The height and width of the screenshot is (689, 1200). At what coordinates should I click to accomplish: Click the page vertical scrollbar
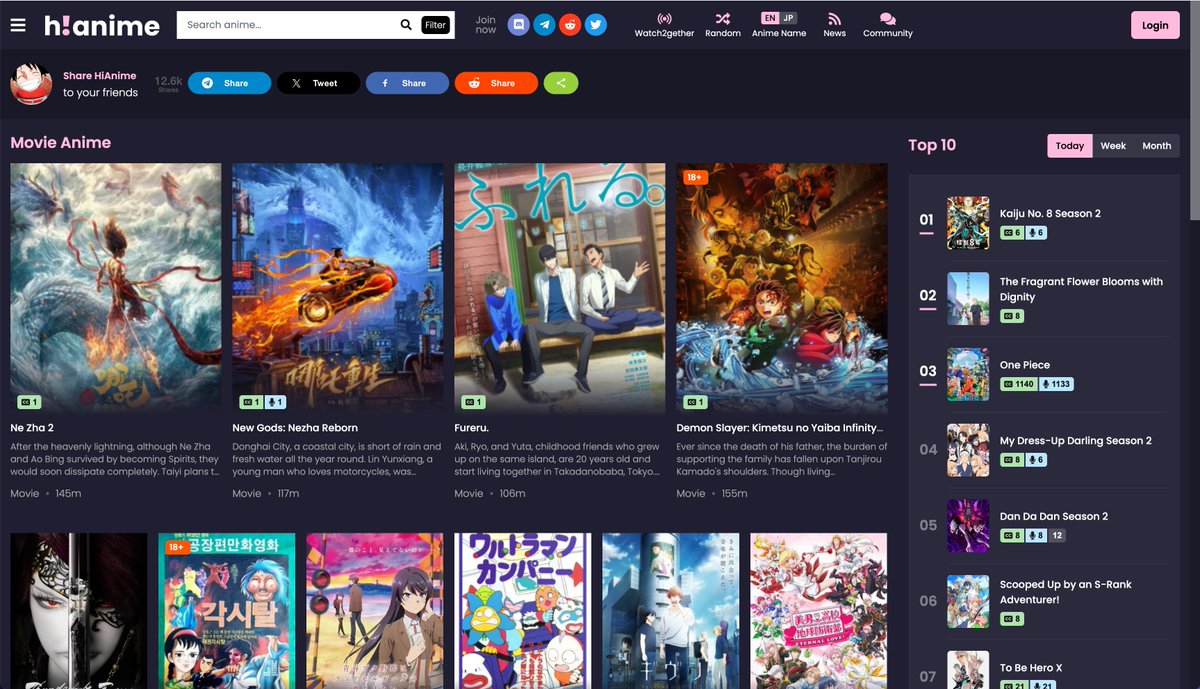(x=1194, y=110)
